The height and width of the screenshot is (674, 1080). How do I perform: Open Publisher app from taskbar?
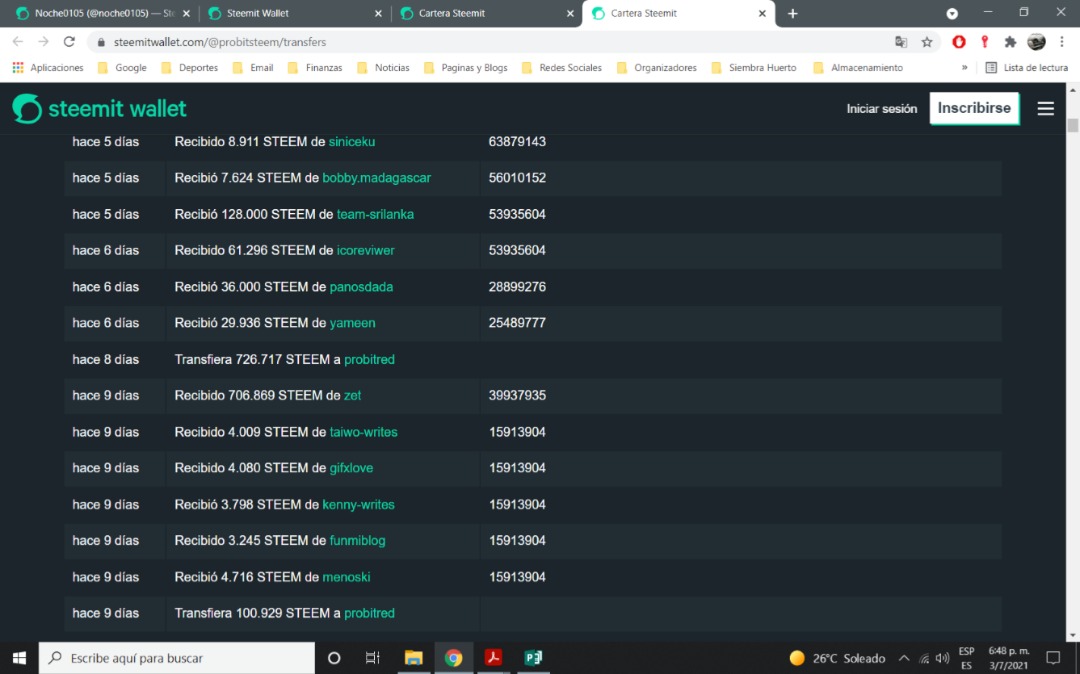pyautogui.click(x=533, y=658)
